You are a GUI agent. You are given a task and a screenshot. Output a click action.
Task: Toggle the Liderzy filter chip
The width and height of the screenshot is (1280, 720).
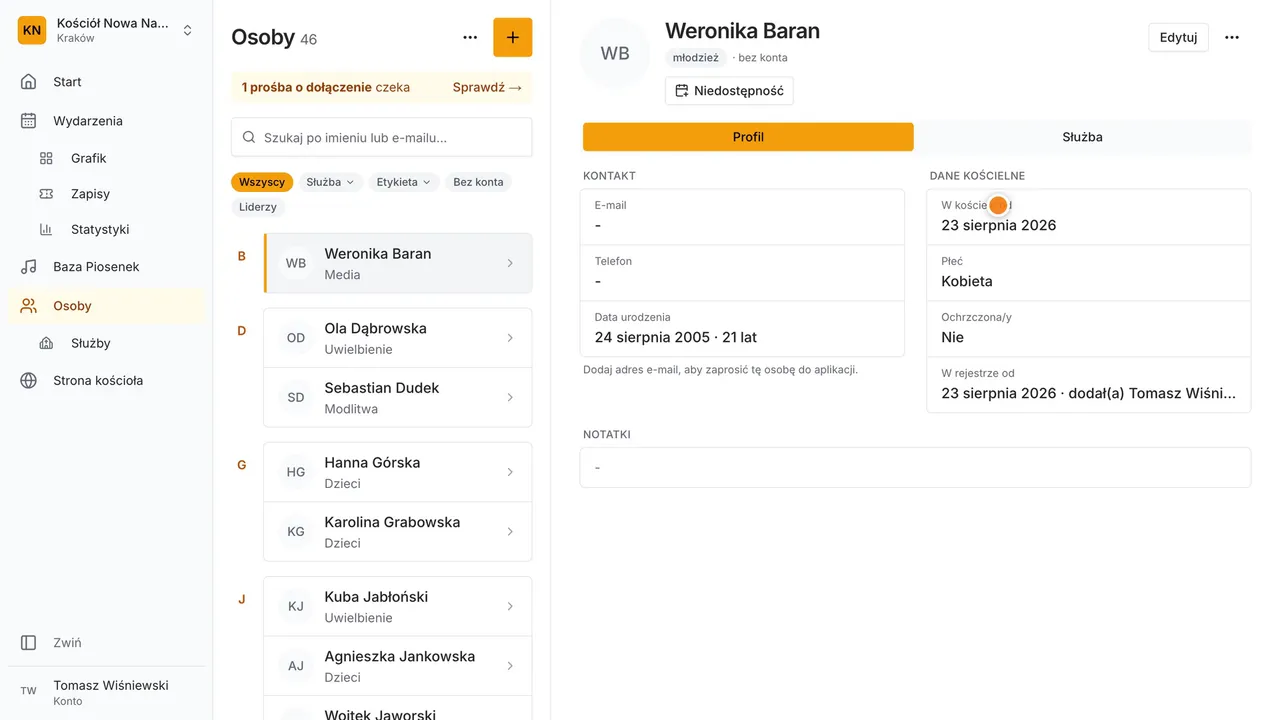coord(258,208)
